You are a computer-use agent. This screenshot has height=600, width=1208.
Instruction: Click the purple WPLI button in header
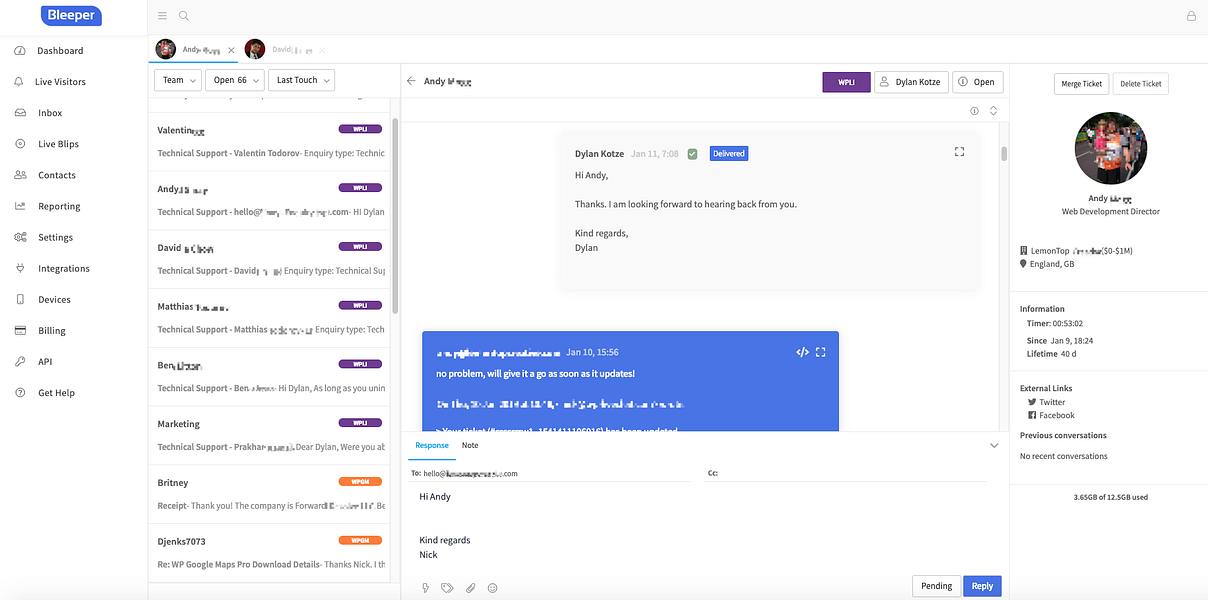click(x=846, y=82)
